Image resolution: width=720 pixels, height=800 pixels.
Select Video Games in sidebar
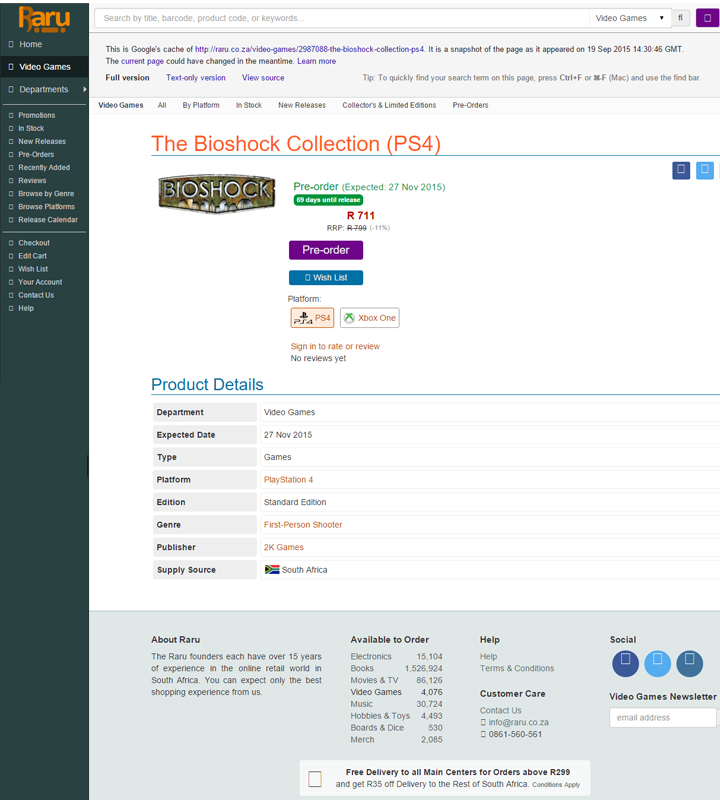coord(44,67)
